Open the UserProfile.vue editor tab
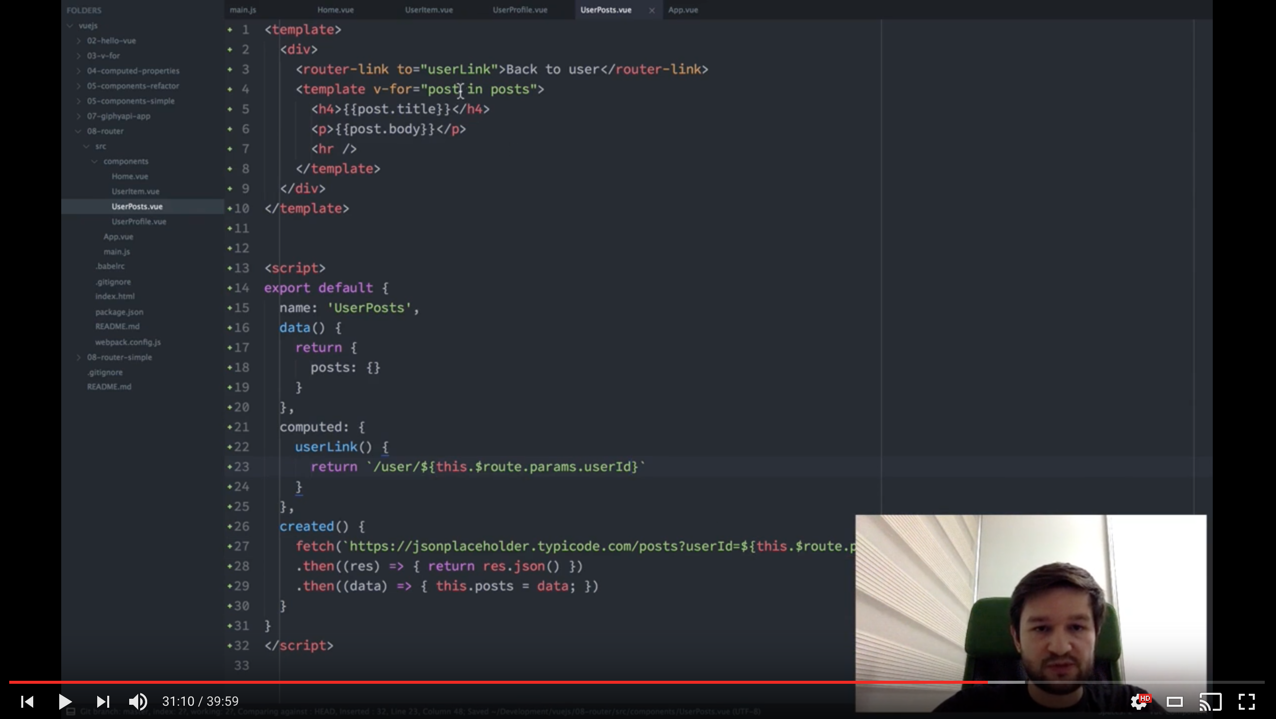This screenshot has width=1276, height=719. (x=520, y=10)
